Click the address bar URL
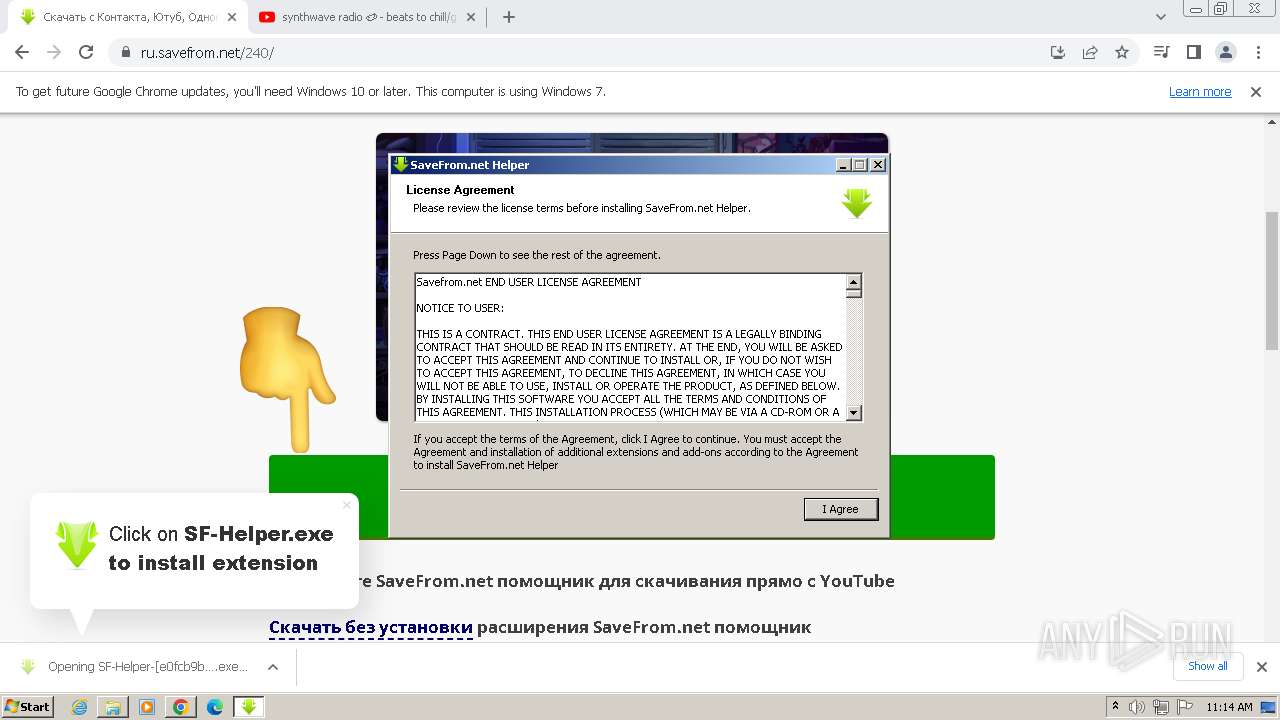Image resolution: width=1280 pixels, height=720 pixels. (x=207, y=53)
